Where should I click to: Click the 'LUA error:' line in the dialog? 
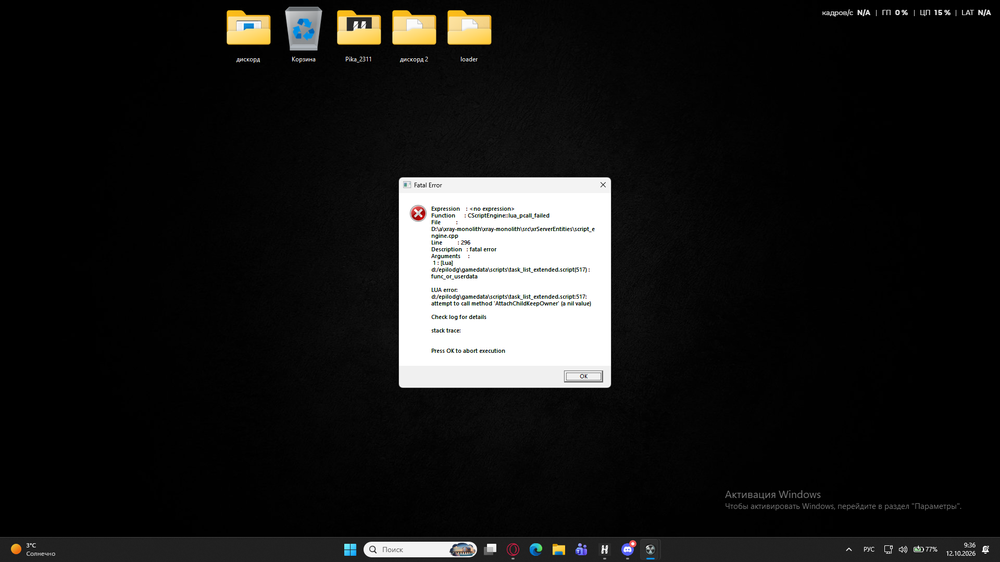tap(444, 290)
